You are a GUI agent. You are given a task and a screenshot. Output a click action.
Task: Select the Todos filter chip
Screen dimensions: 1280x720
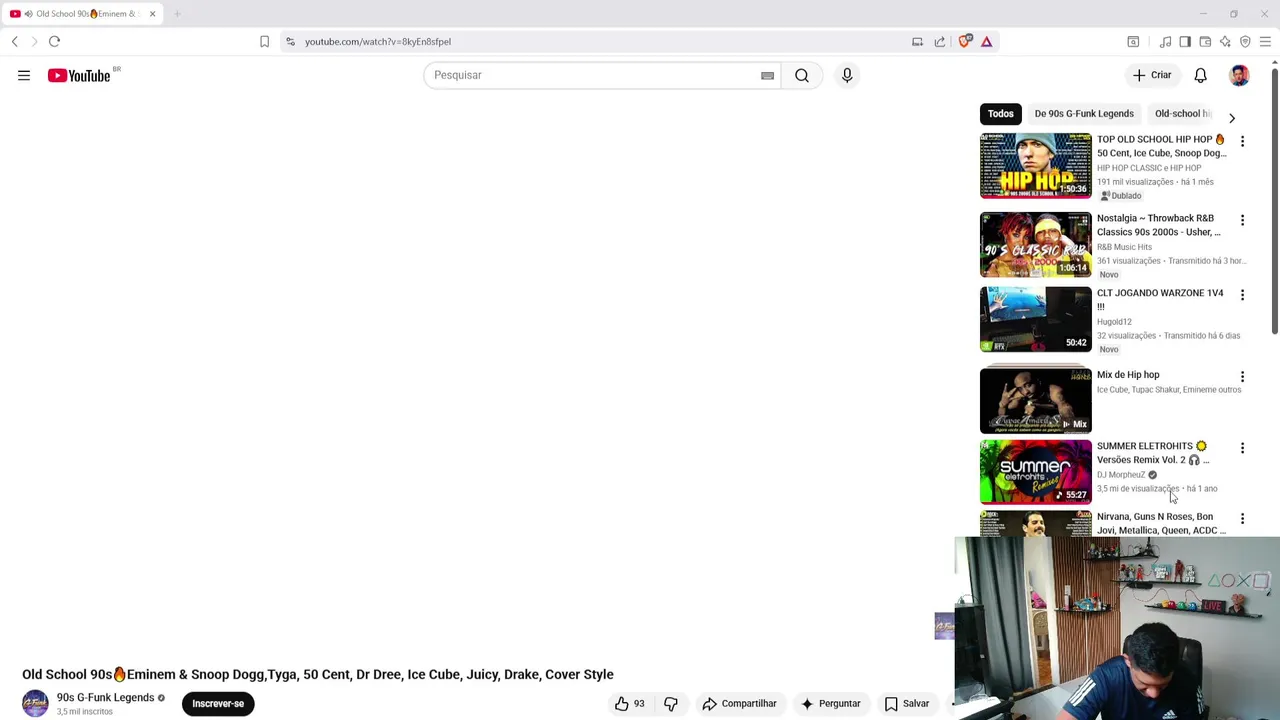click(1001, 114)
